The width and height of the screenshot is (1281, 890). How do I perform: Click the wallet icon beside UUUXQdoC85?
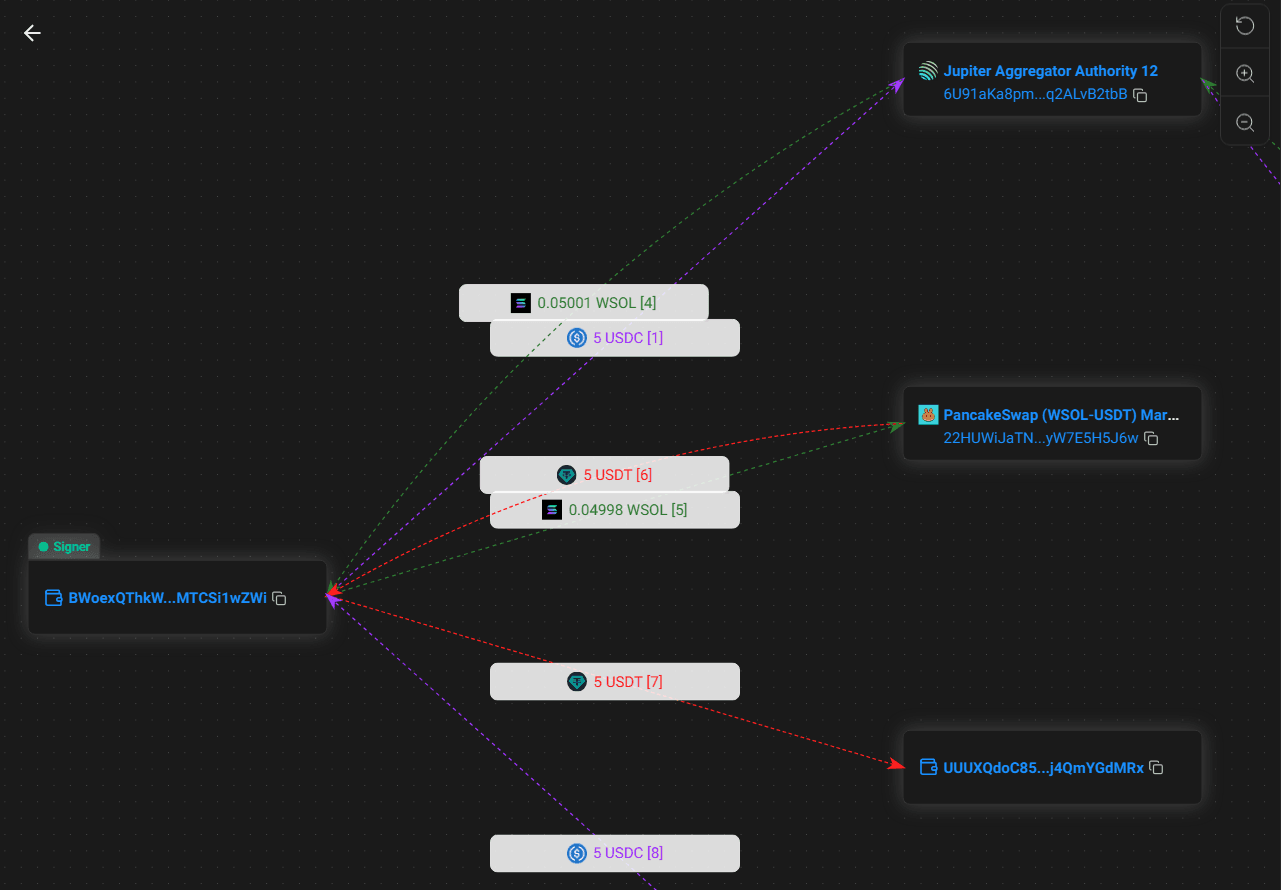pyautogui.click(x=928, y=767)
